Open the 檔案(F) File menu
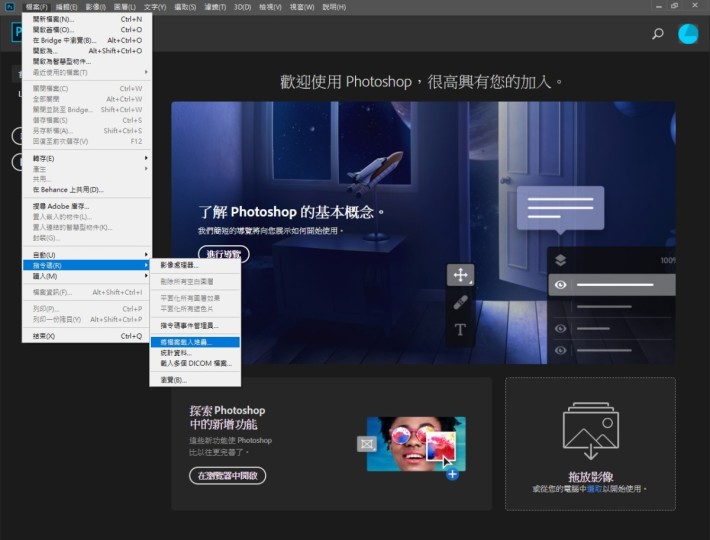 (36, 7)
